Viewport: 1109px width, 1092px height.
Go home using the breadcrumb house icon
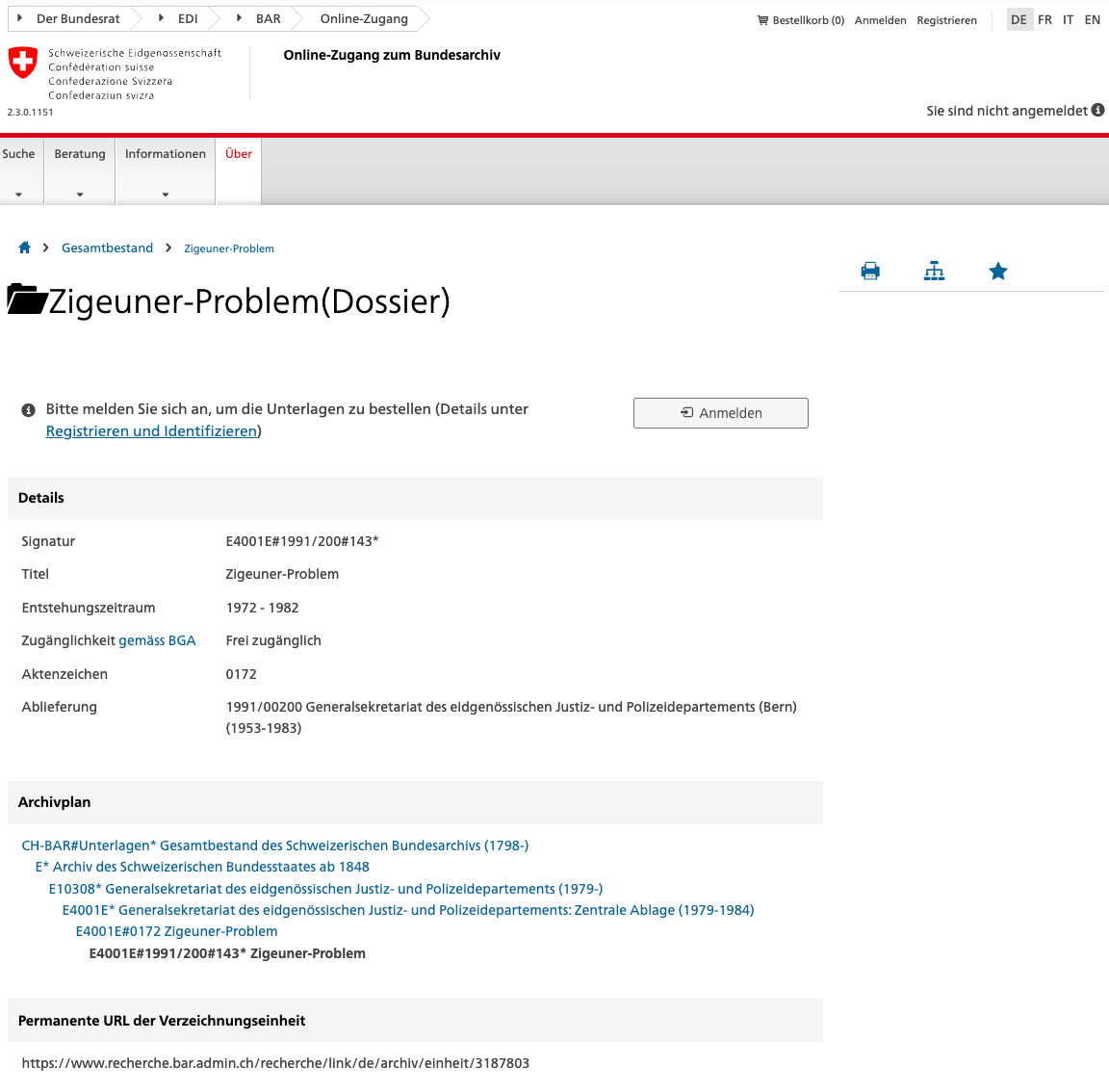click(24, 247)
